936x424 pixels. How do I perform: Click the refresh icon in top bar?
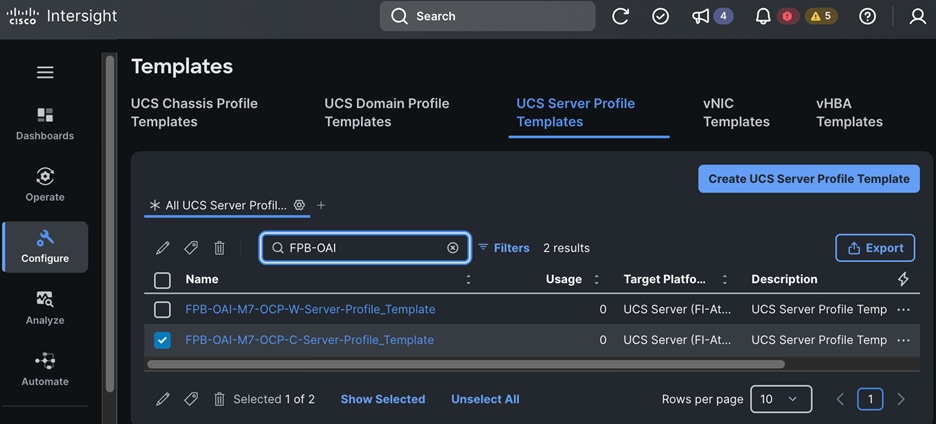point(620,16)
